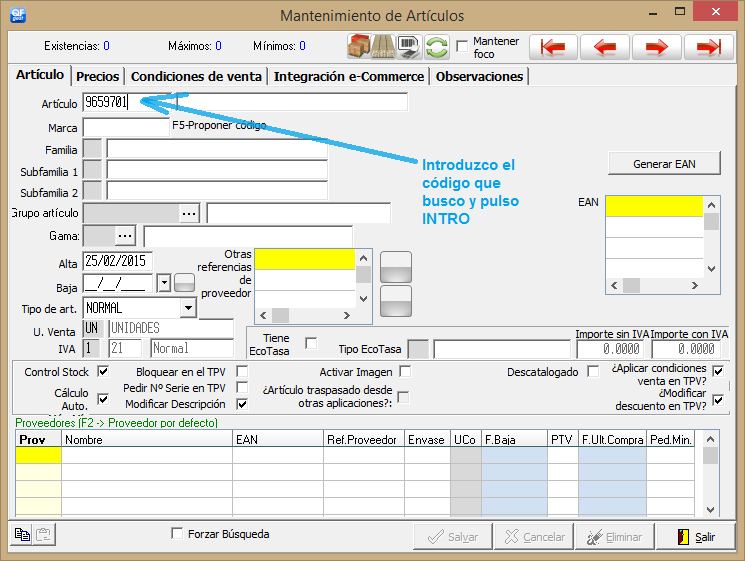Click Importe sin IVA value field
The image size is (745, 561).
coord(611,349)
